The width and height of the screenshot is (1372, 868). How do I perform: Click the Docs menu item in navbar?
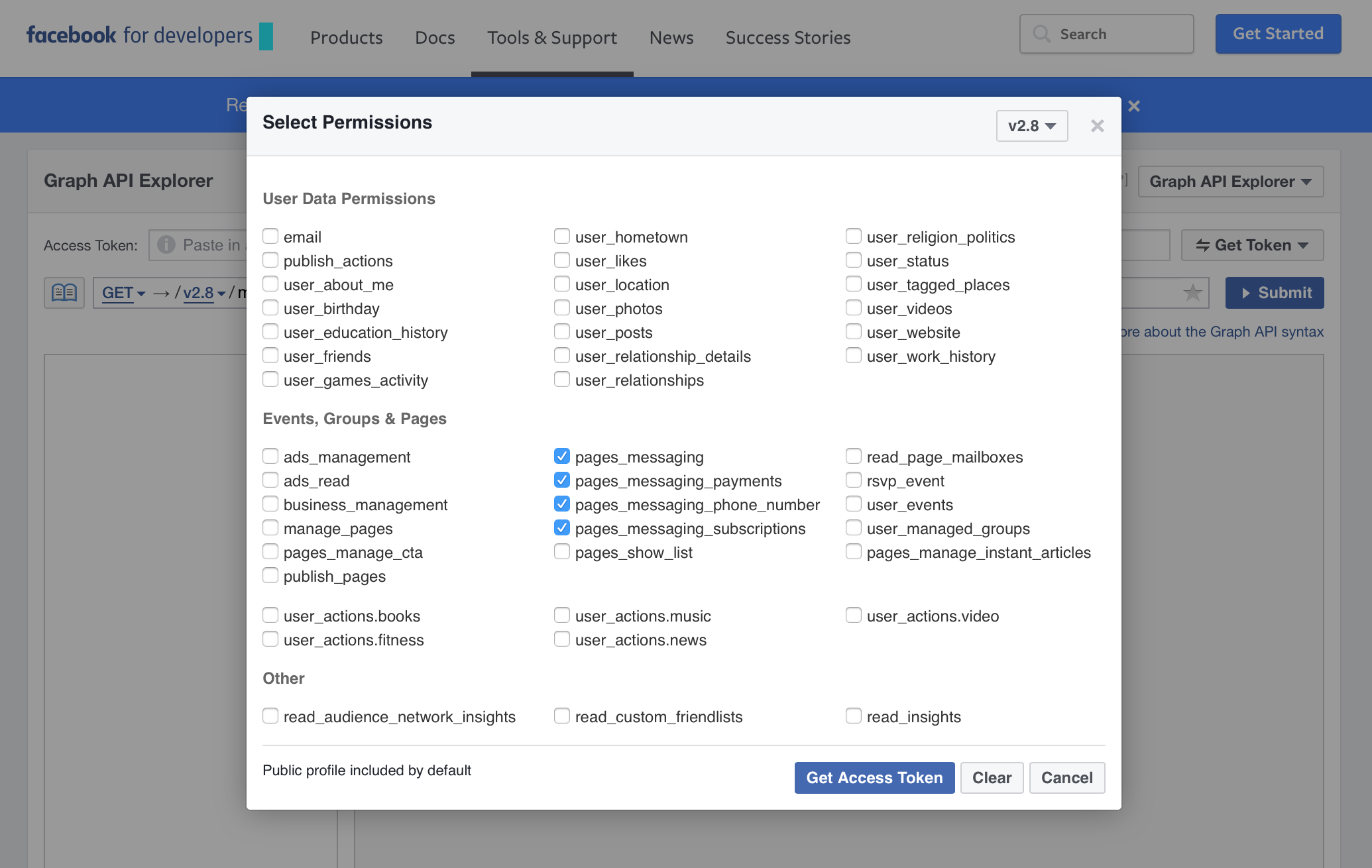(435, 37)
